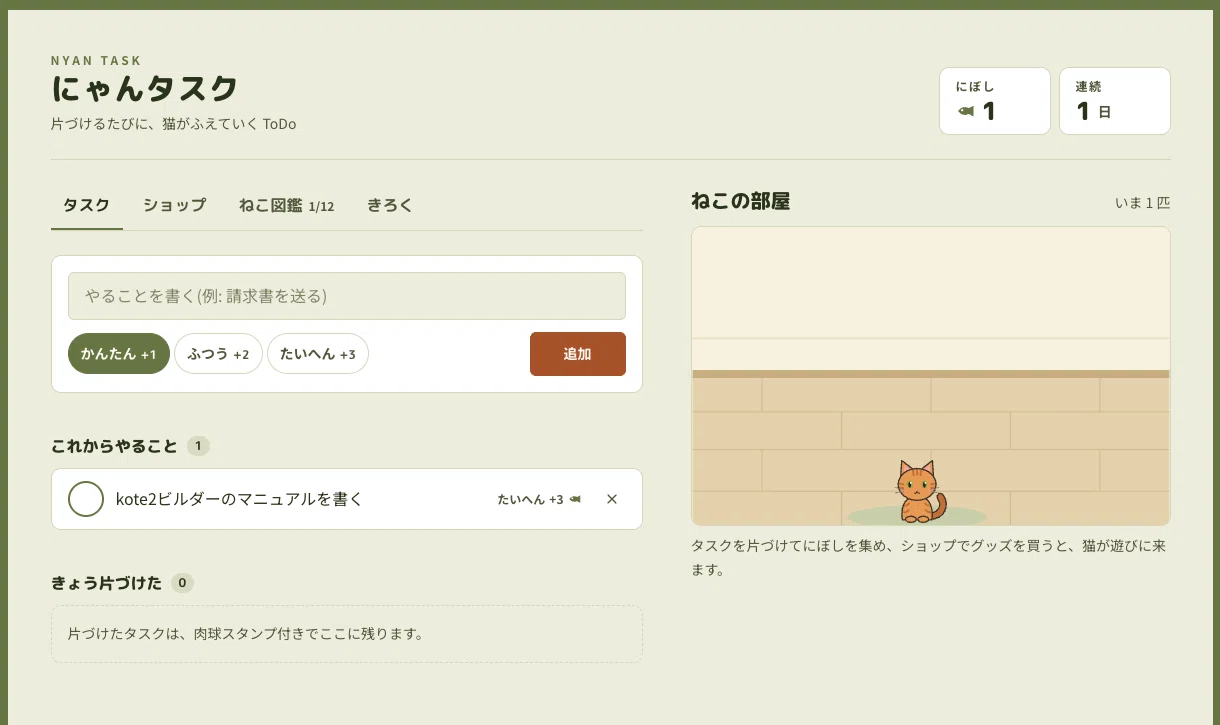Focus the やることを書く input field

[x=347, y=296]
